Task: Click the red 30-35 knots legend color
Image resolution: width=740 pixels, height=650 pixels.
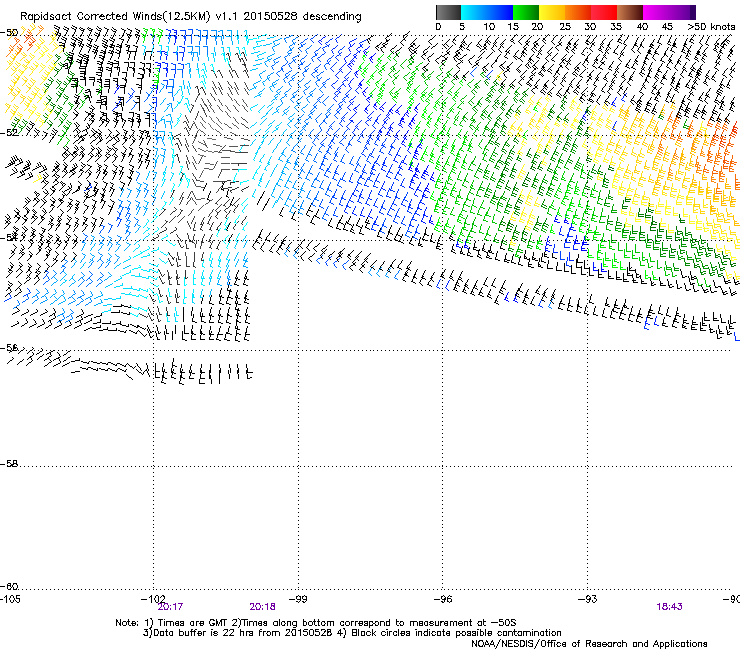Action: click(x=604, y=12)
